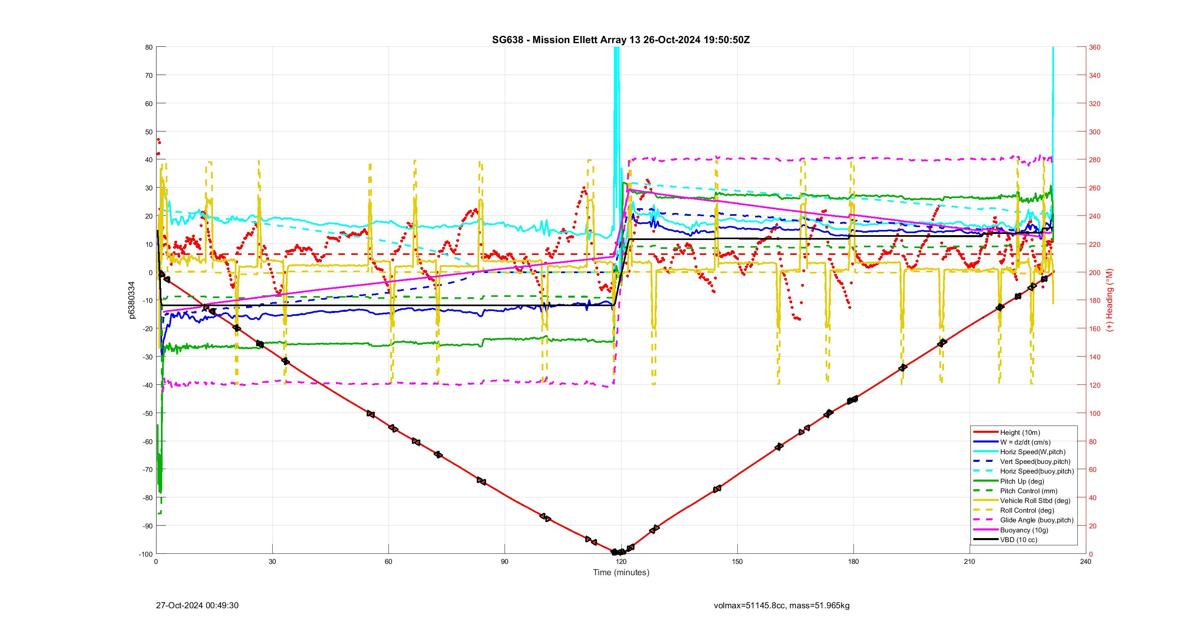
Task: Click the "p6380334" vertical axis label
Action: [131, 300]
